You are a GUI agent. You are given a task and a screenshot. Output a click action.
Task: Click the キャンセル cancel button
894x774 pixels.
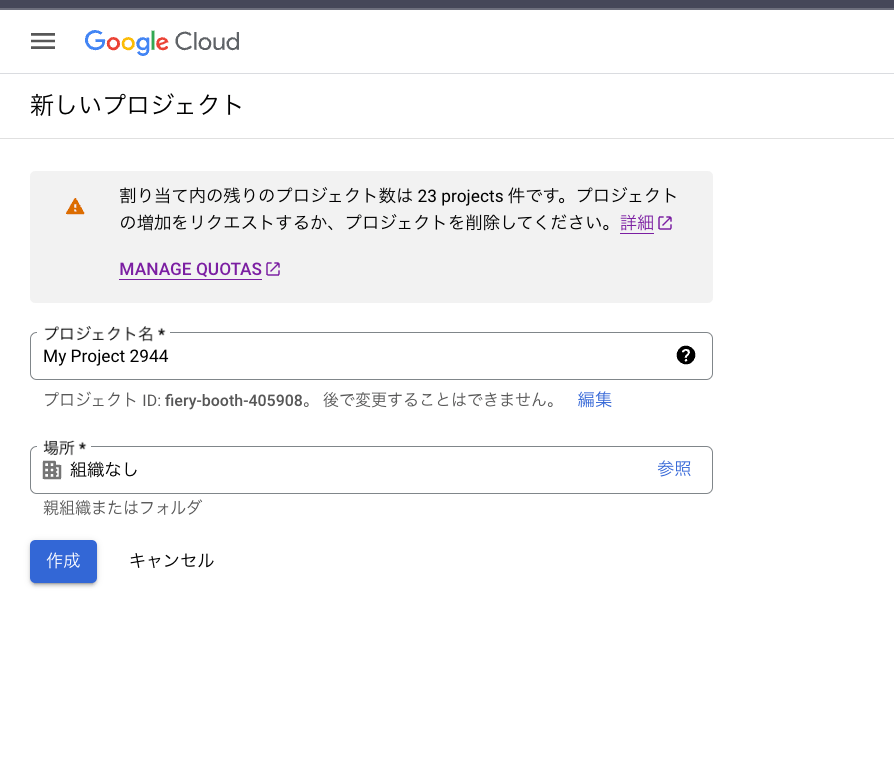(172, 561)
